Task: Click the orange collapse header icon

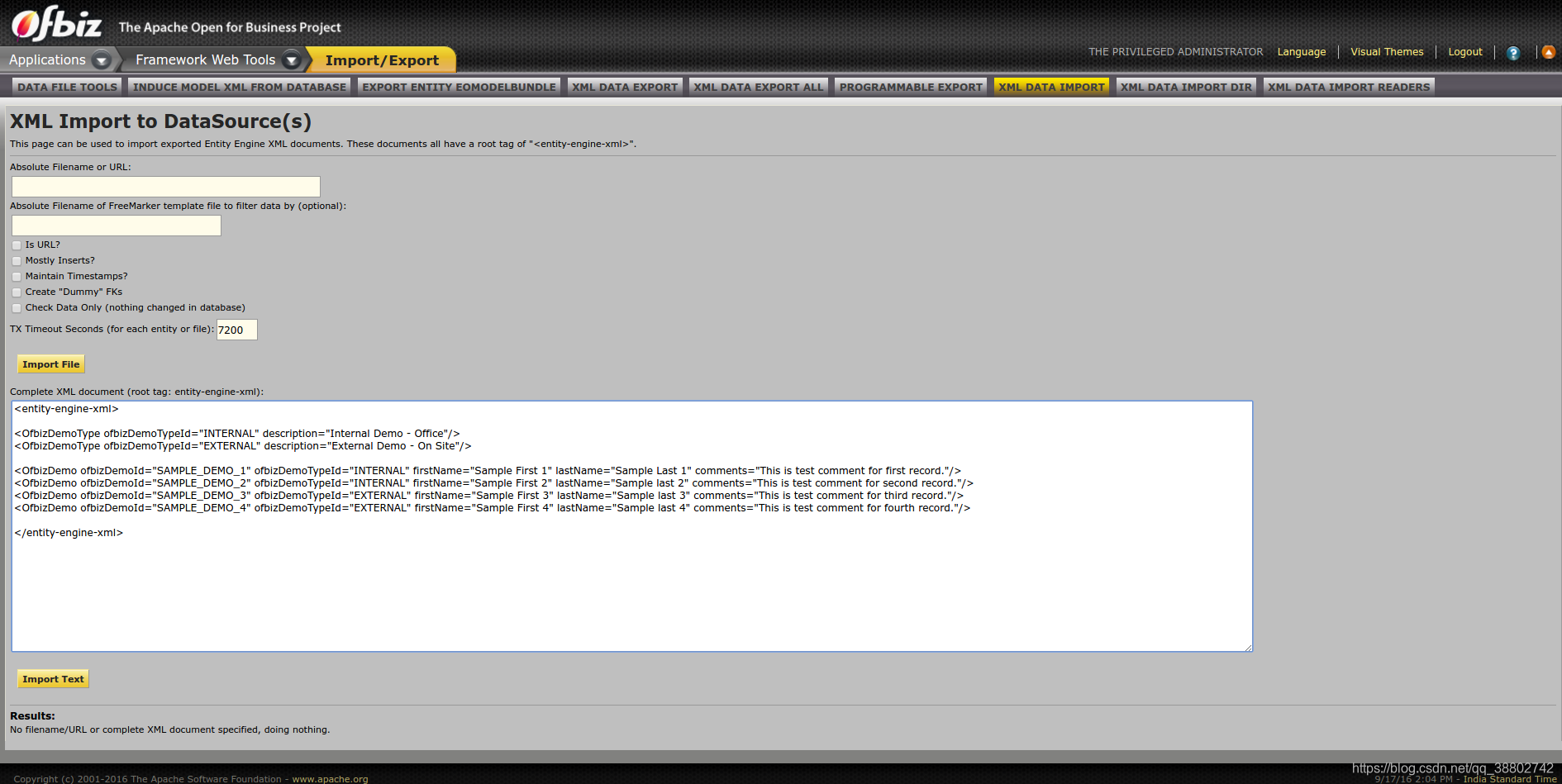Action: [1549, 52]
